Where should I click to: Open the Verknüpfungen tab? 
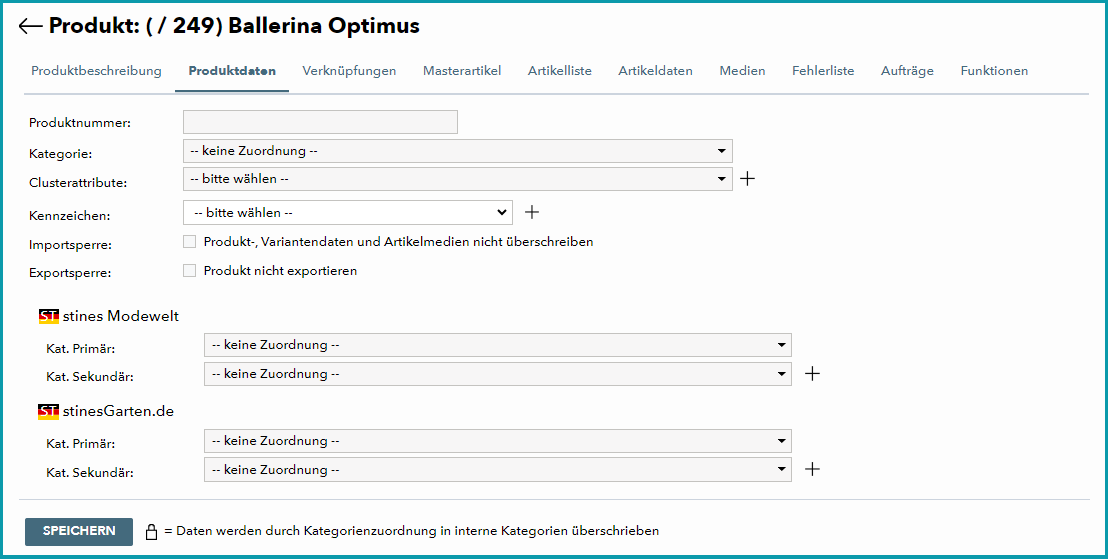[x=349, y=71]
